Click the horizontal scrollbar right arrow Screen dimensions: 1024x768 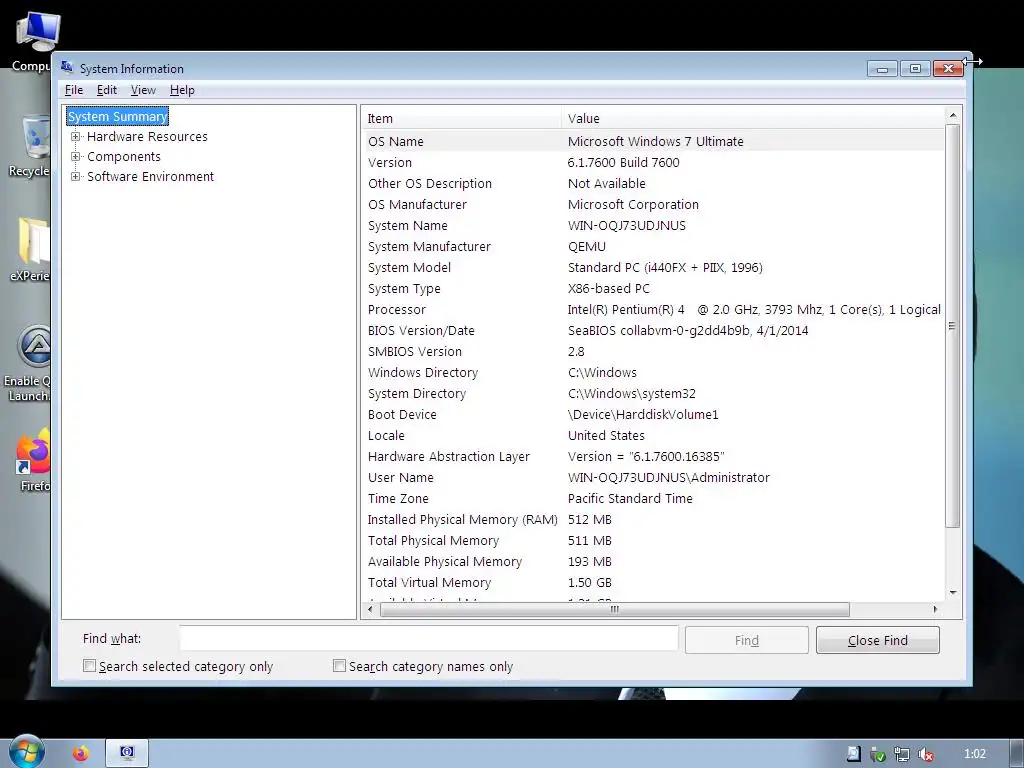[x=935, y=609]
